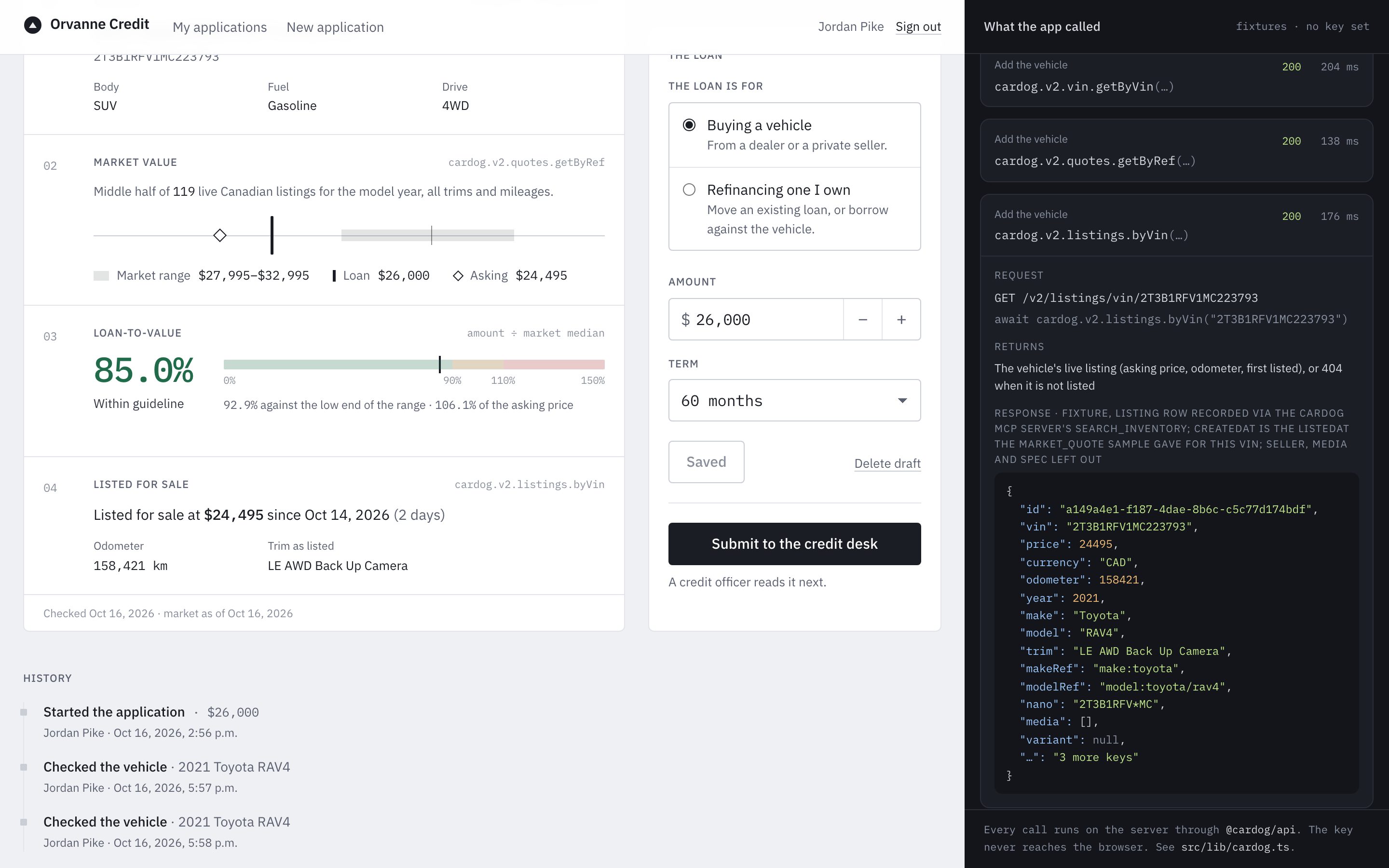Click the Checked Oct 16, 2026 footer note
The height and width of the screenshot is (868, 1389).
pos(168,613)
